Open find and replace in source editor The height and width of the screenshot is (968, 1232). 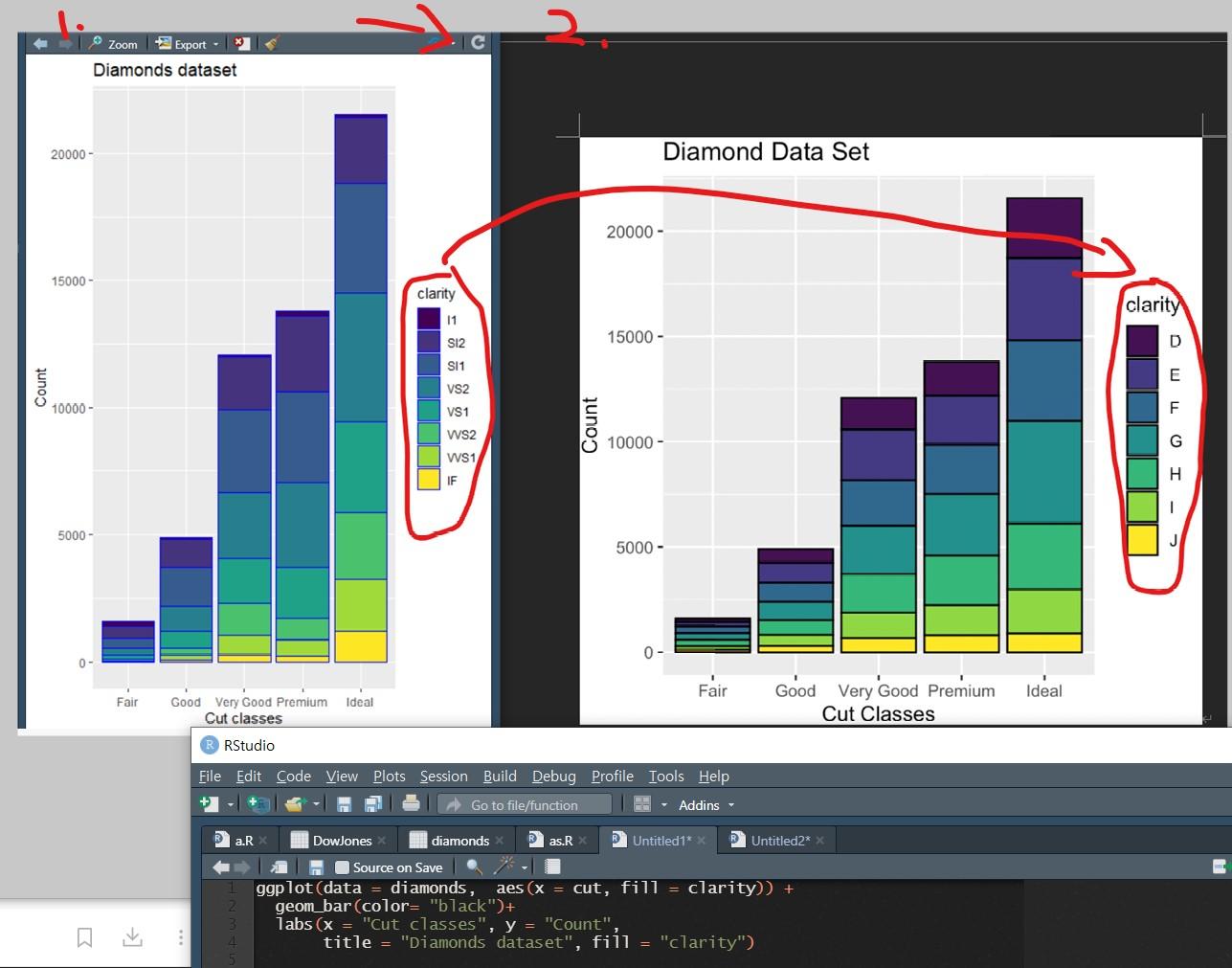(x=473, y=867)
